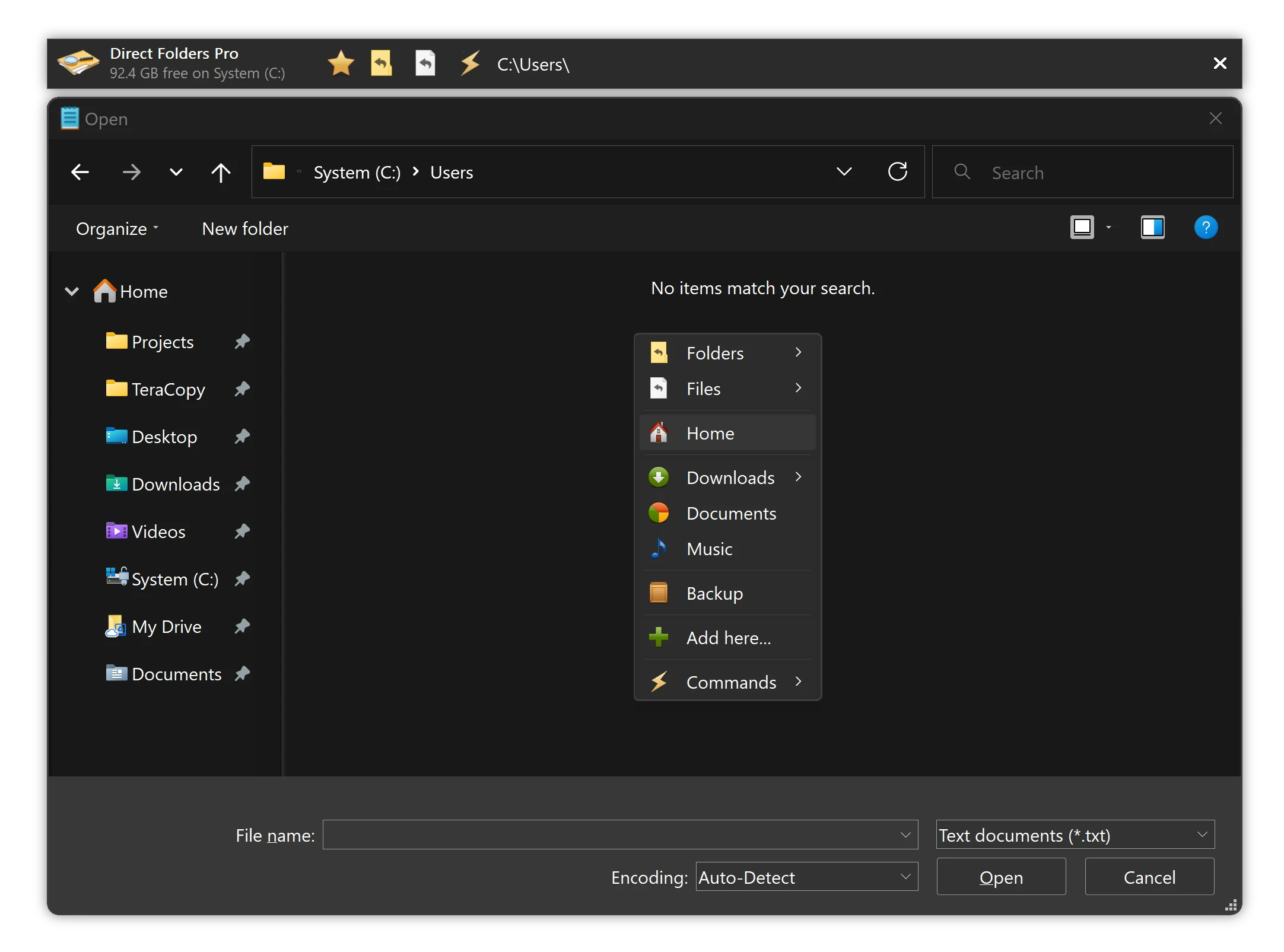The image size is (1284, 952).
Task: Navigate up one folder level
Action: 221,173
